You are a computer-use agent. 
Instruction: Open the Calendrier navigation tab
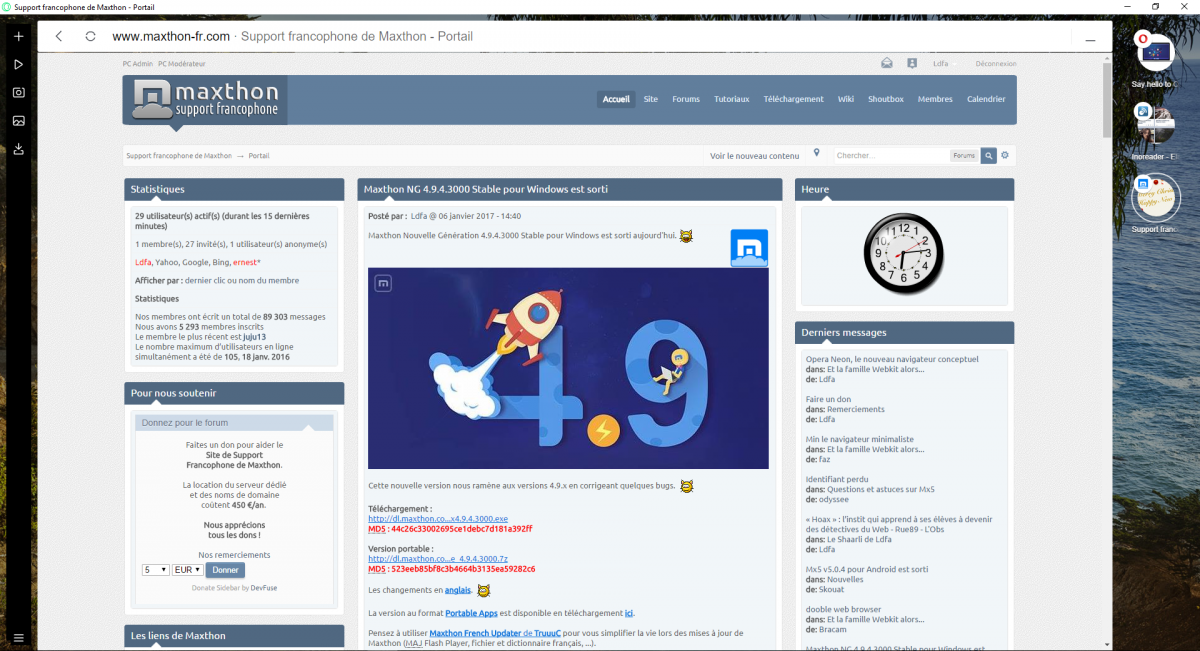point(986,99)
